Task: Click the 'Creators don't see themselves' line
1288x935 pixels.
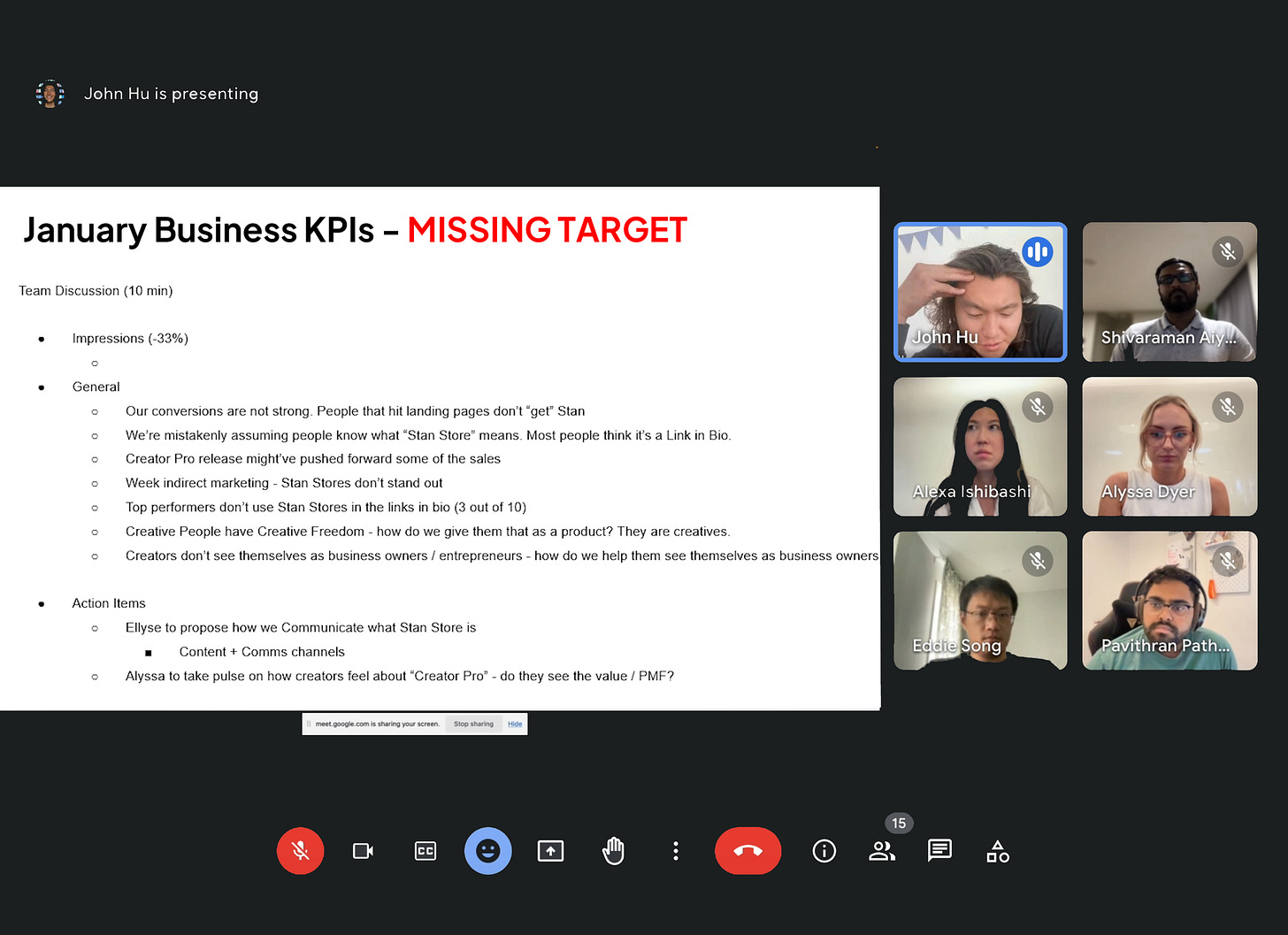Action: tap(502, 556)
